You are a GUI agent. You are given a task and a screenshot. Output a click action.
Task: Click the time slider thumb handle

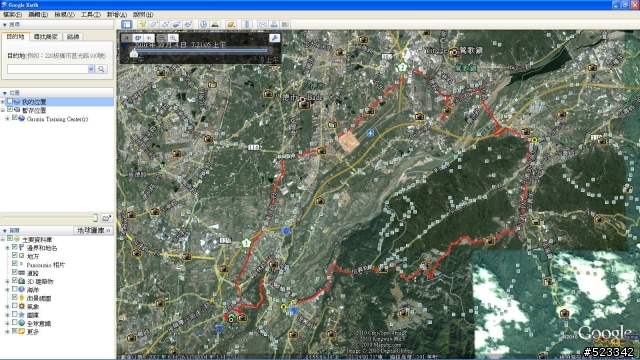coord(133,52)
